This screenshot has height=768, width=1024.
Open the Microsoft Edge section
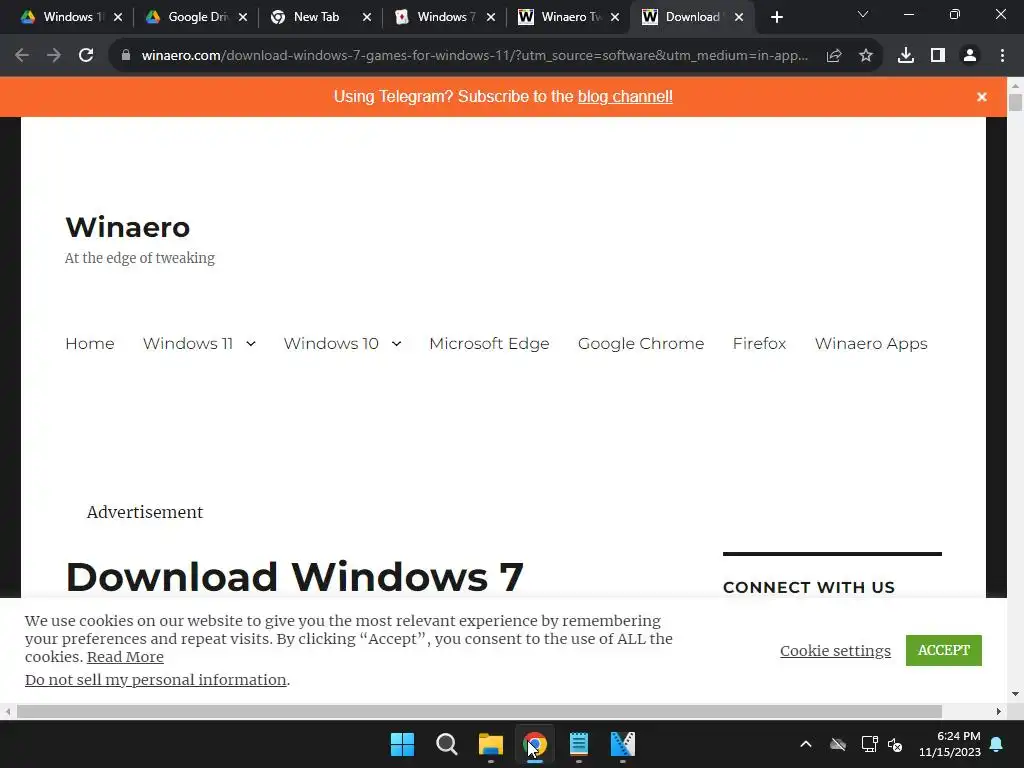pos(489,344)
